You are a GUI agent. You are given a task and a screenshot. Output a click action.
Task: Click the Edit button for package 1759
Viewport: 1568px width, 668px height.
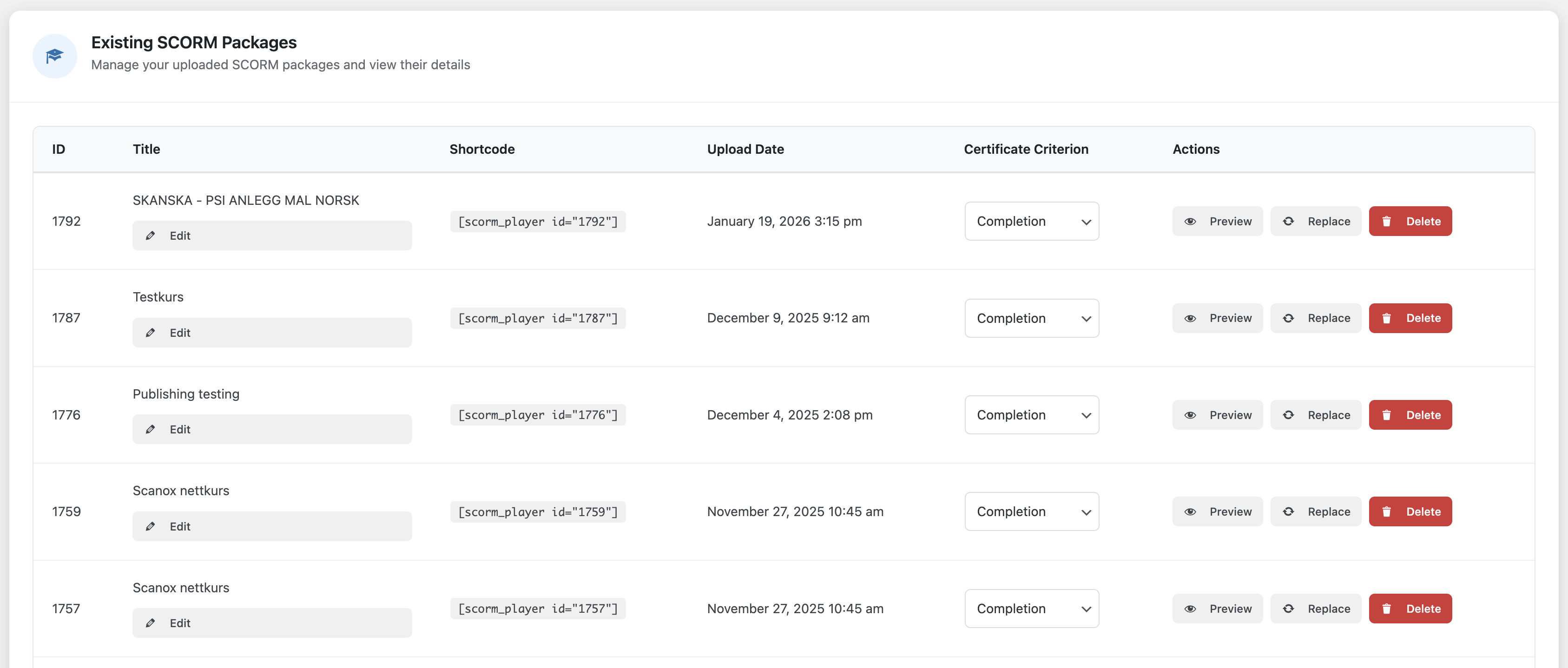click(x=271, y=526)
